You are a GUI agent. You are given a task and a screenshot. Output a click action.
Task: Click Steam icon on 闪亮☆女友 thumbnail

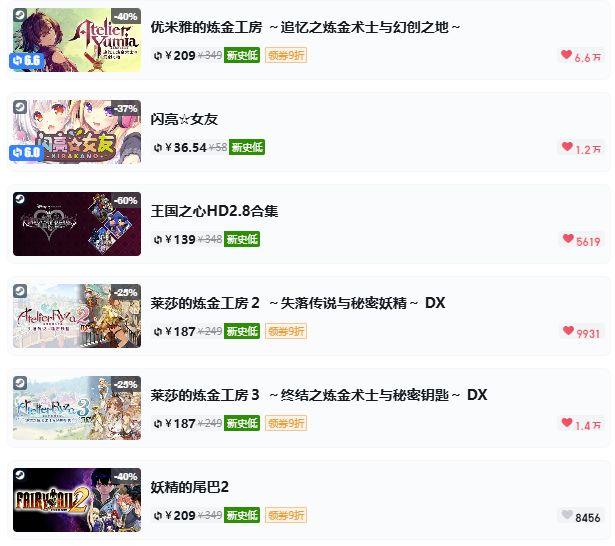(20, 107)
